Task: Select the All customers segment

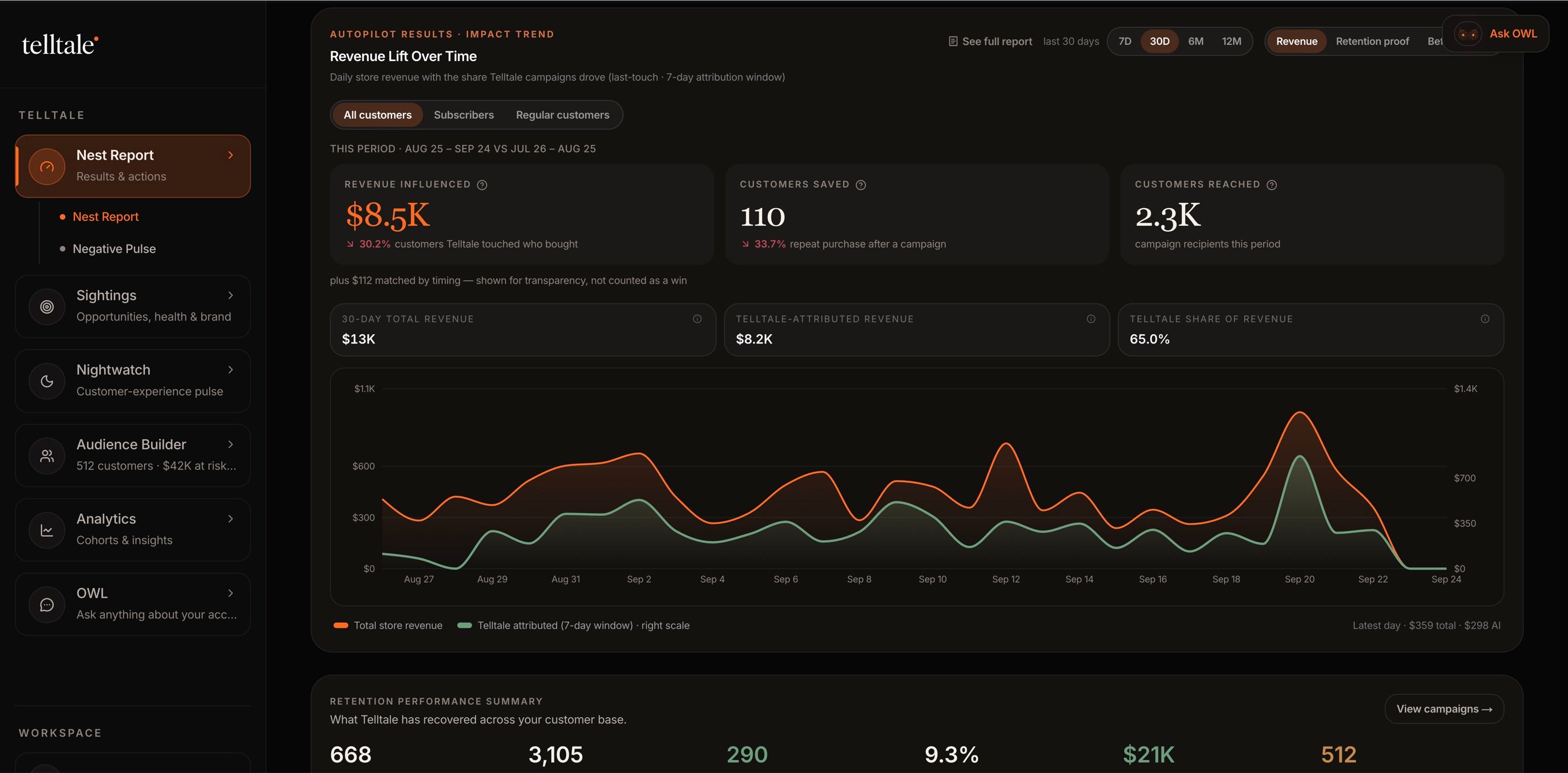Action: (x=378, y=115)
